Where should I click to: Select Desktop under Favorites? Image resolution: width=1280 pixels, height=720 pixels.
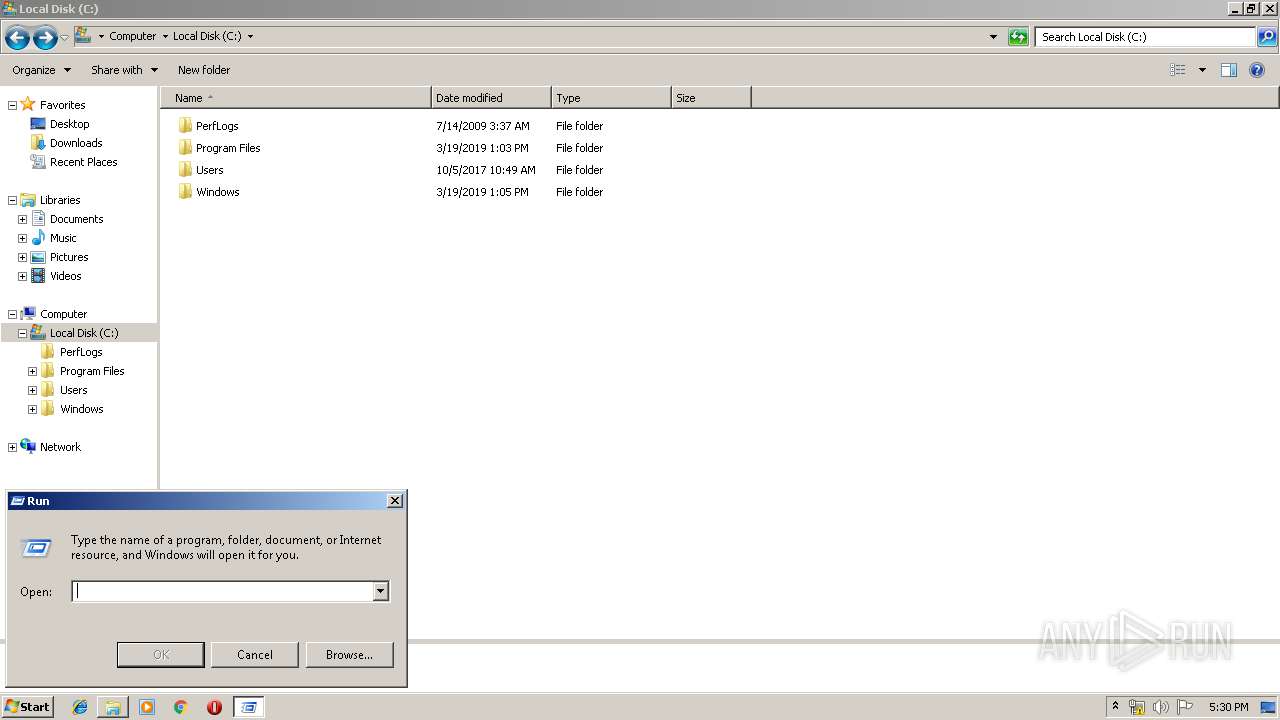(69, 124)
